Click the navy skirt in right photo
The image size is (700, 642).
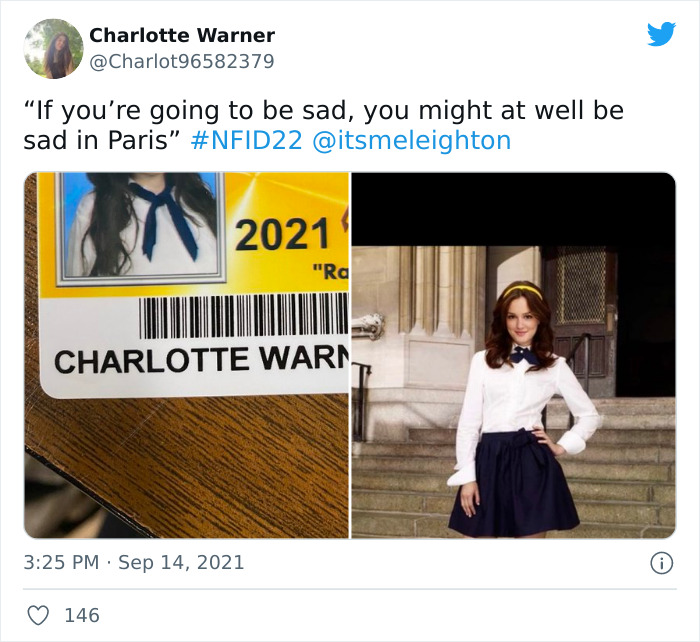coord(513,484)
